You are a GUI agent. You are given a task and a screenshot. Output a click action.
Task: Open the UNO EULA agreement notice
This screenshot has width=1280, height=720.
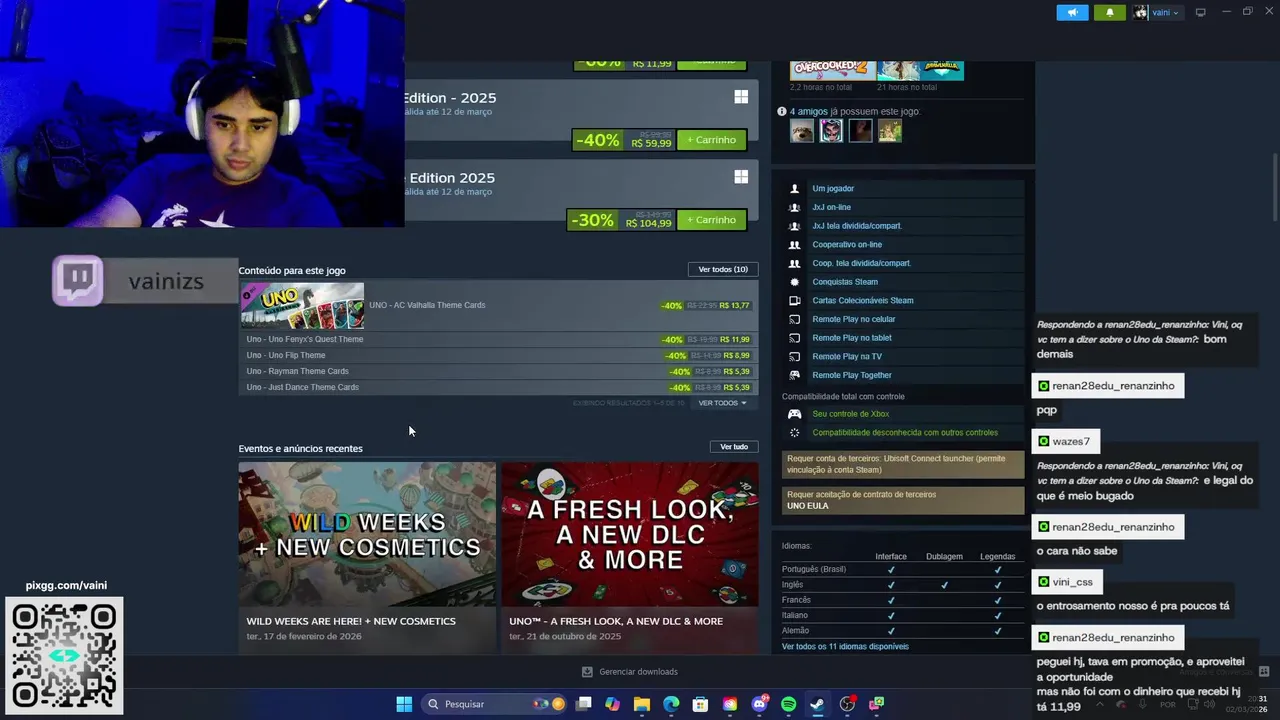tap(903, 500)
